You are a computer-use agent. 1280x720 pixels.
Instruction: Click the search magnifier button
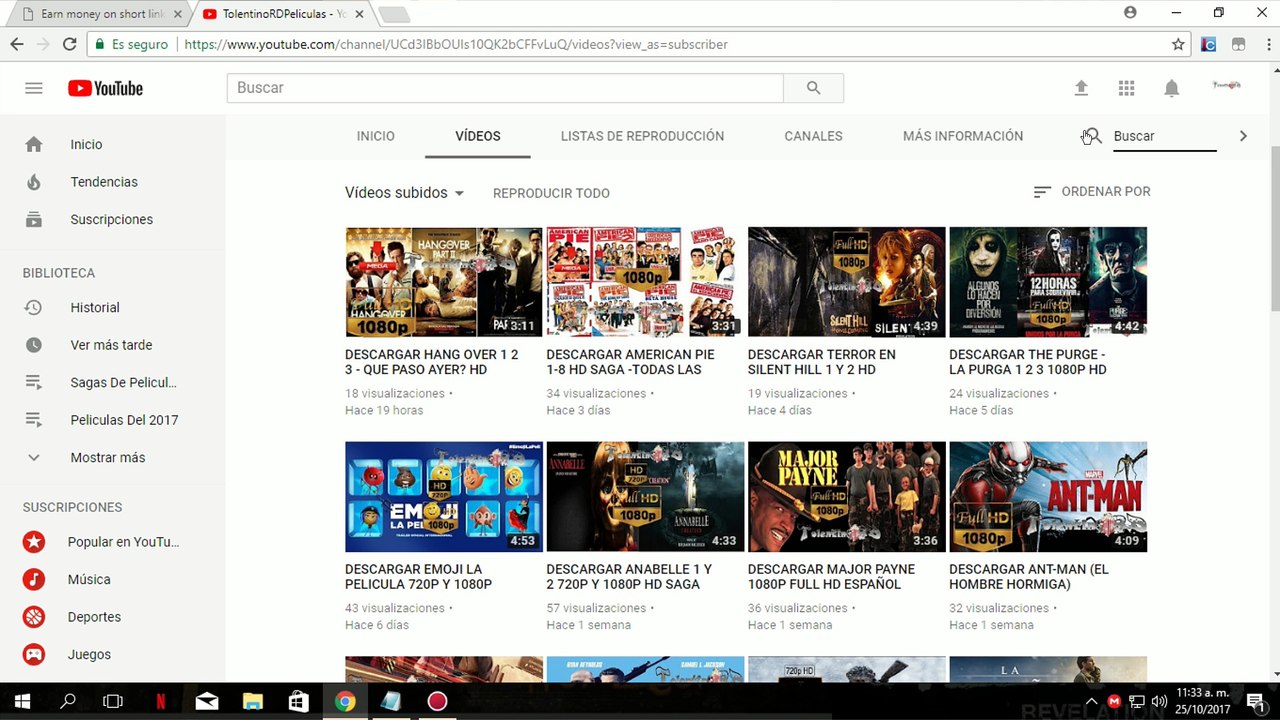coord(813,88)
